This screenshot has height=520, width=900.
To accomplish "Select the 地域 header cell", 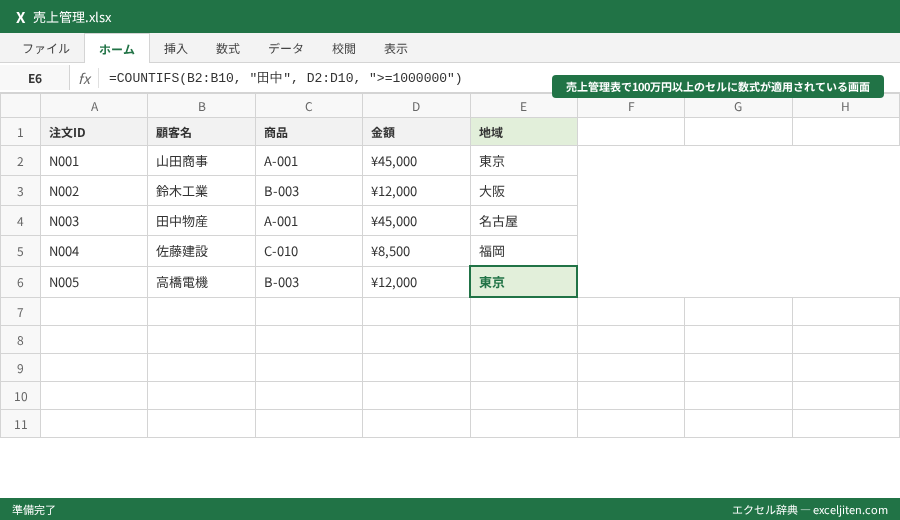I will point(523,133).
